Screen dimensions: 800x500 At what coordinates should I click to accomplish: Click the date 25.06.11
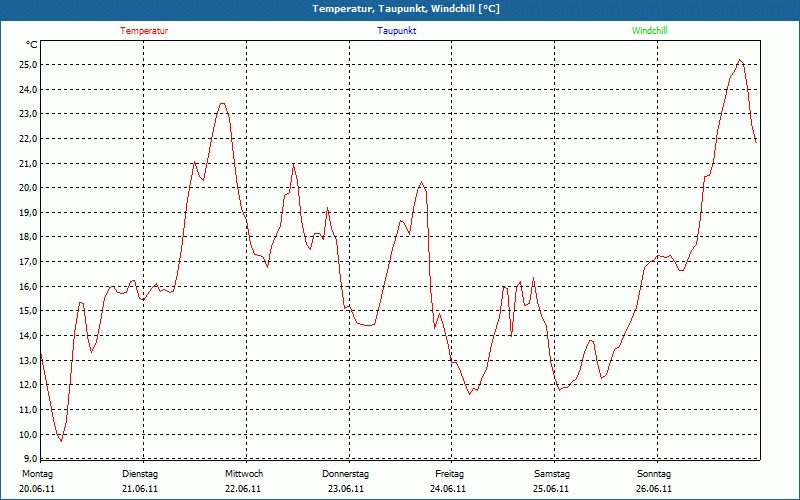(x=551, y=489)
